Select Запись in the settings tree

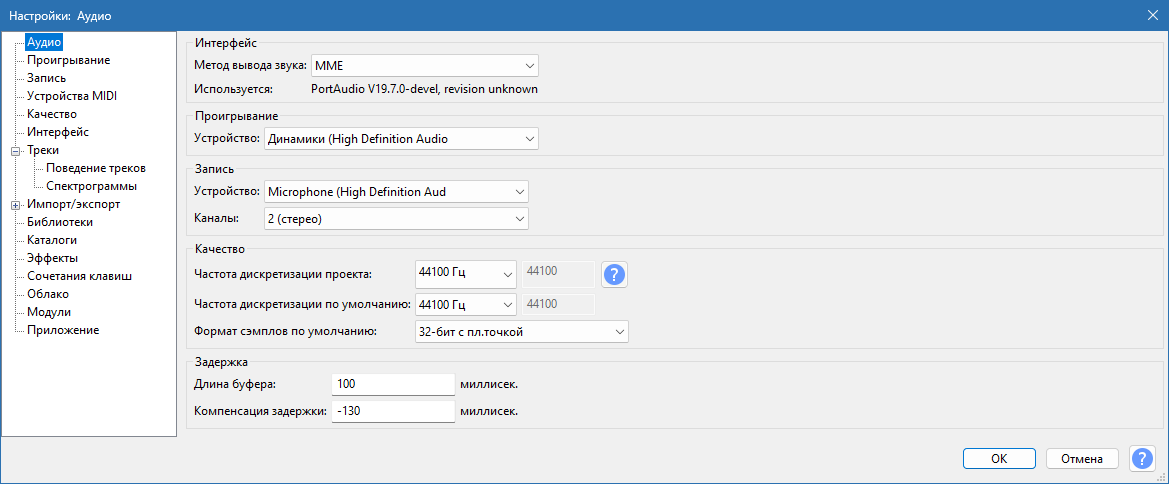pyautogui.click(x=46, y=78)
